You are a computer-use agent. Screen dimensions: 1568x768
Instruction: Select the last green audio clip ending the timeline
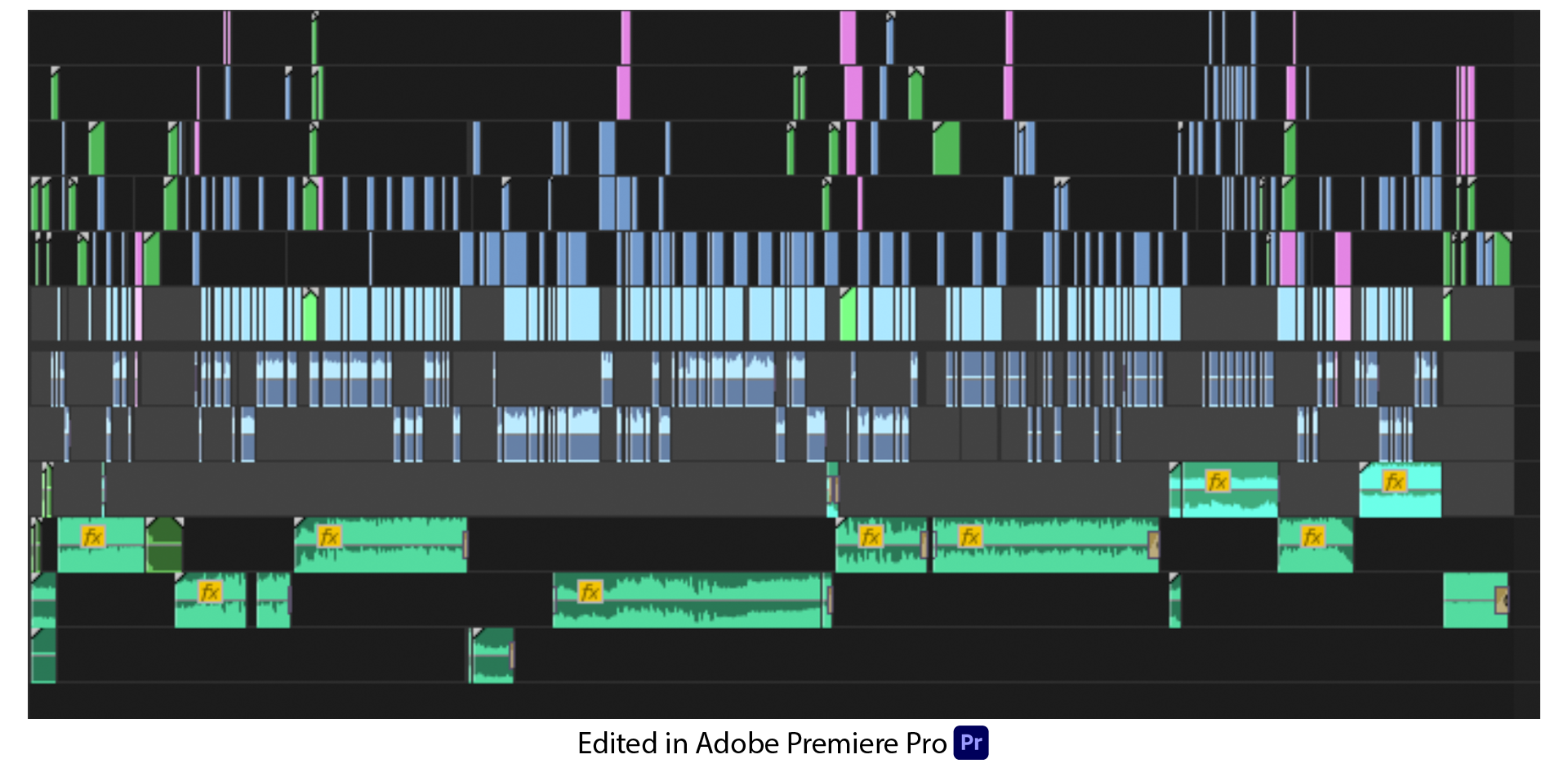pos(1475,601)
